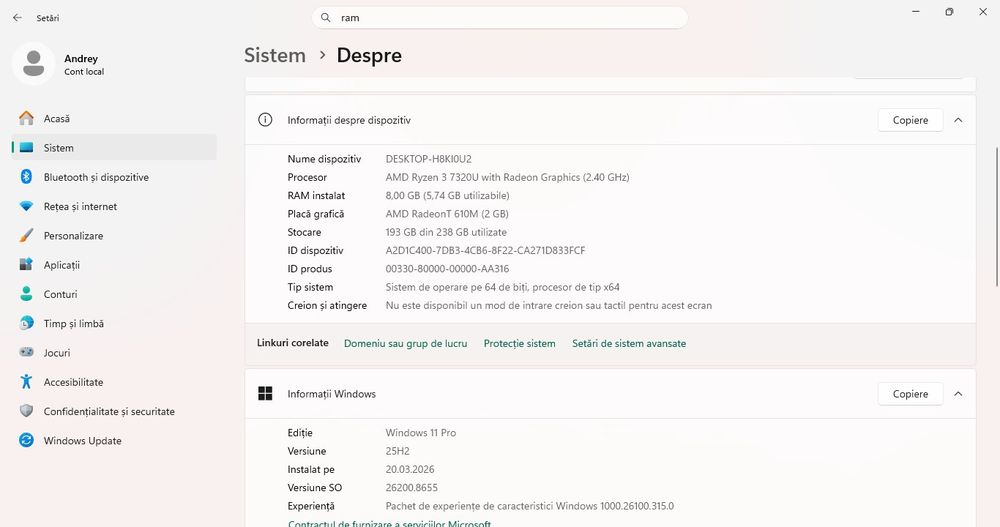Click the 8,00 GB RAM value

coord(447,195)
